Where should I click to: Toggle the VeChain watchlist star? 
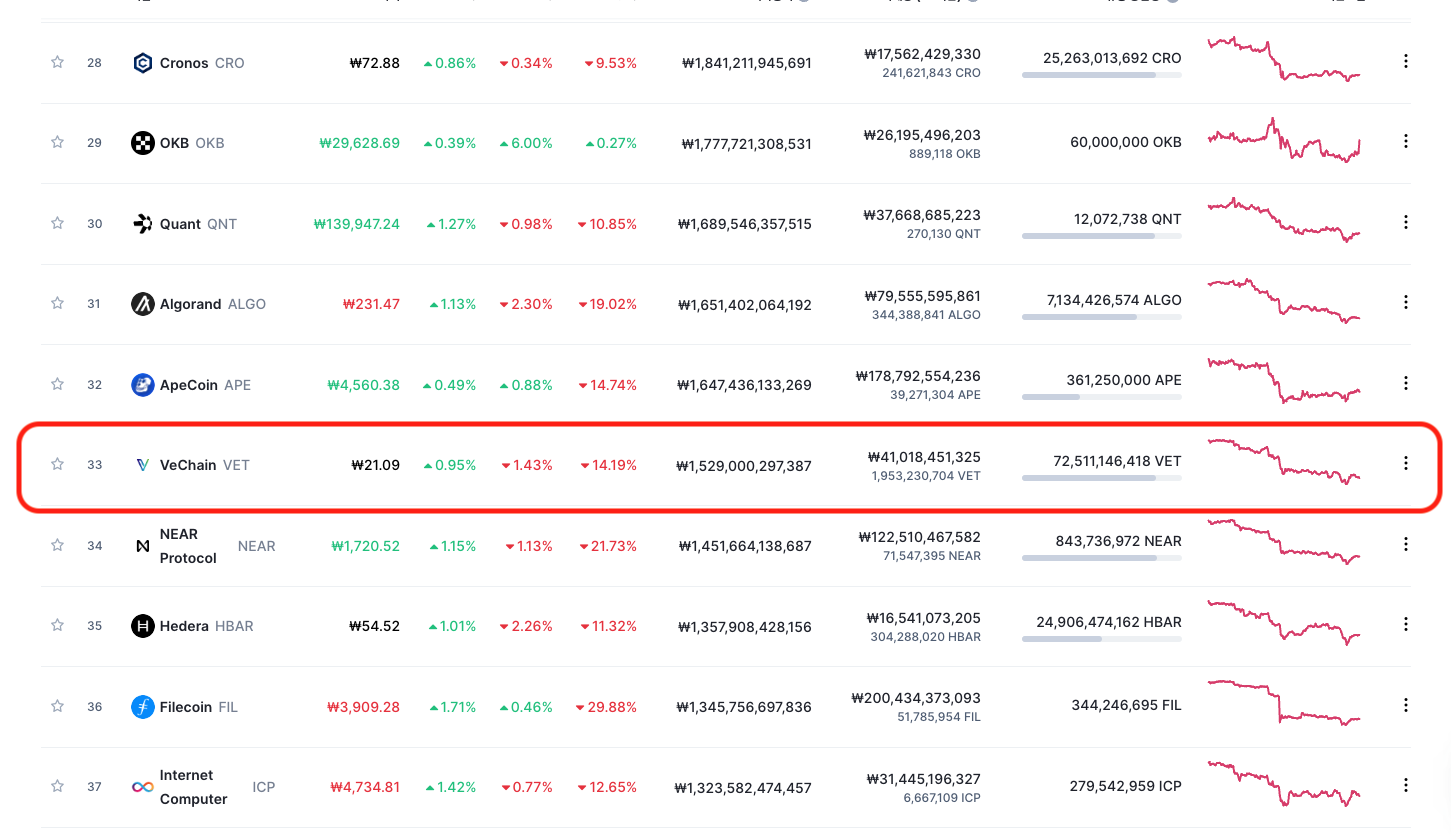57,464
